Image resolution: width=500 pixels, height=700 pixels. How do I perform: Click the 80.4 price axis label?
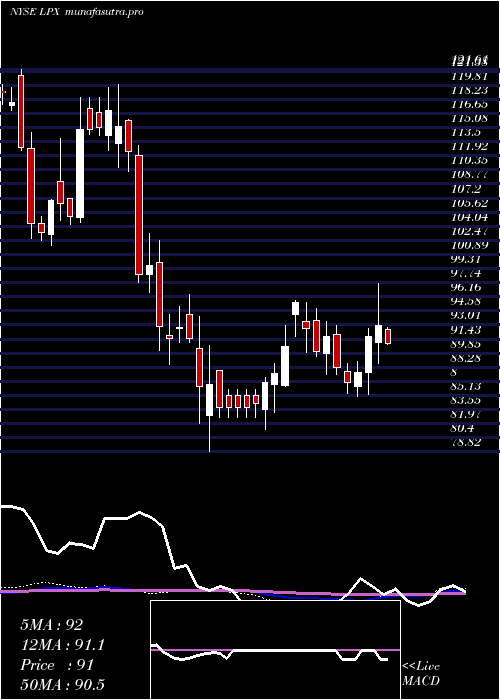(x=464, y=428)
